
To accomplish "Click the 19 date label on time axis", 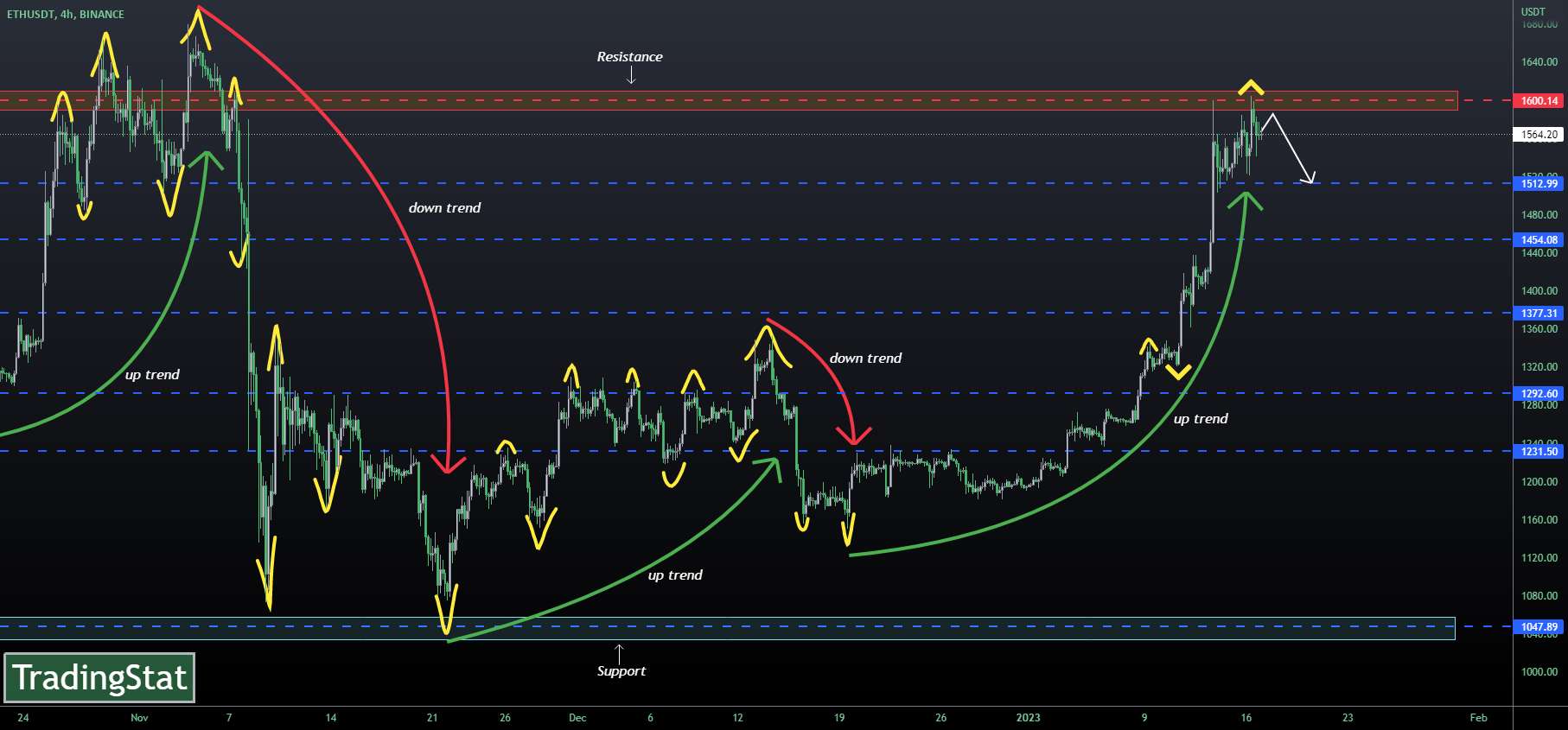I will (x=839, y=718).
